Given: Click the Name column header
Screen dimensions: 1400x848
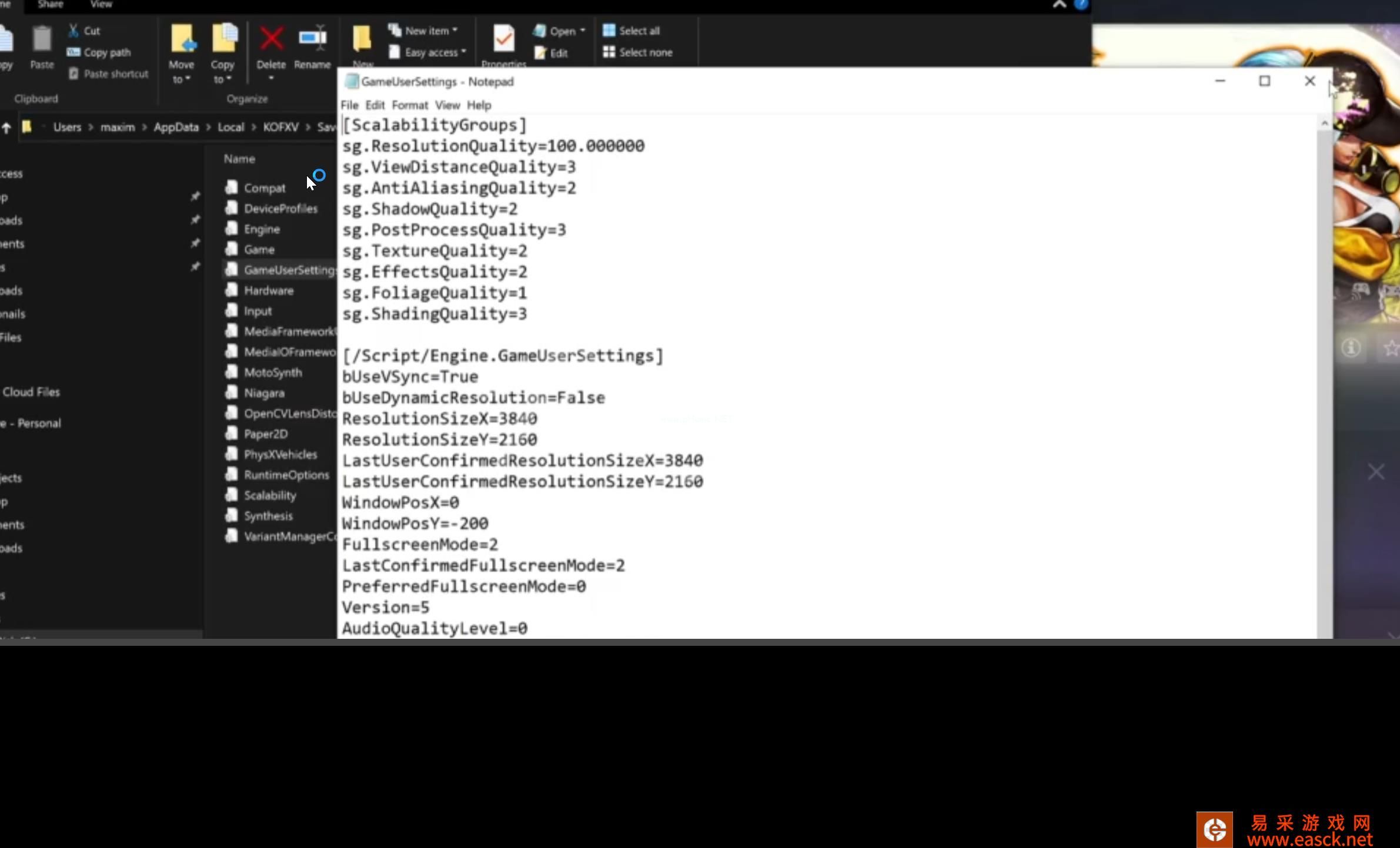Looking at the screenshot, I should tap(239, 159).
